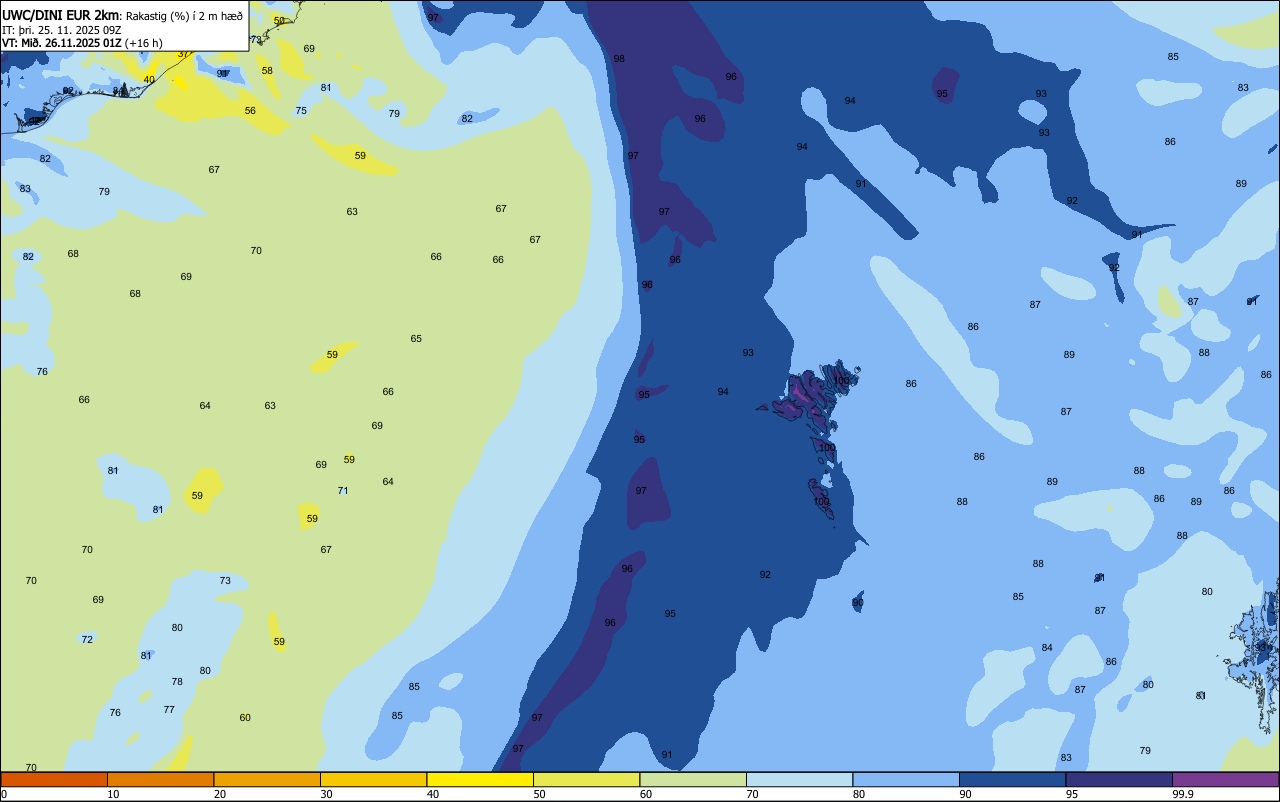Click the map value '65'
1280x802 pixels.
(x=416, y=339)
